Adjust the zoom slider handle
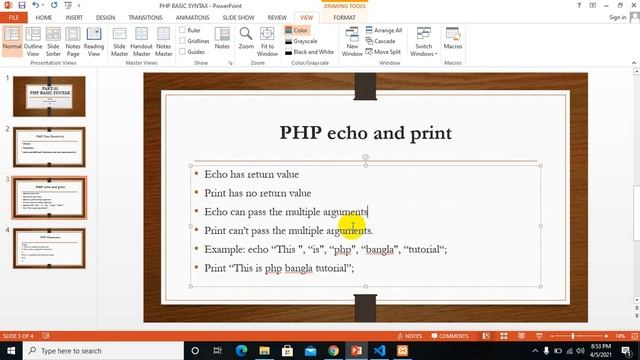 click(573, 336)
